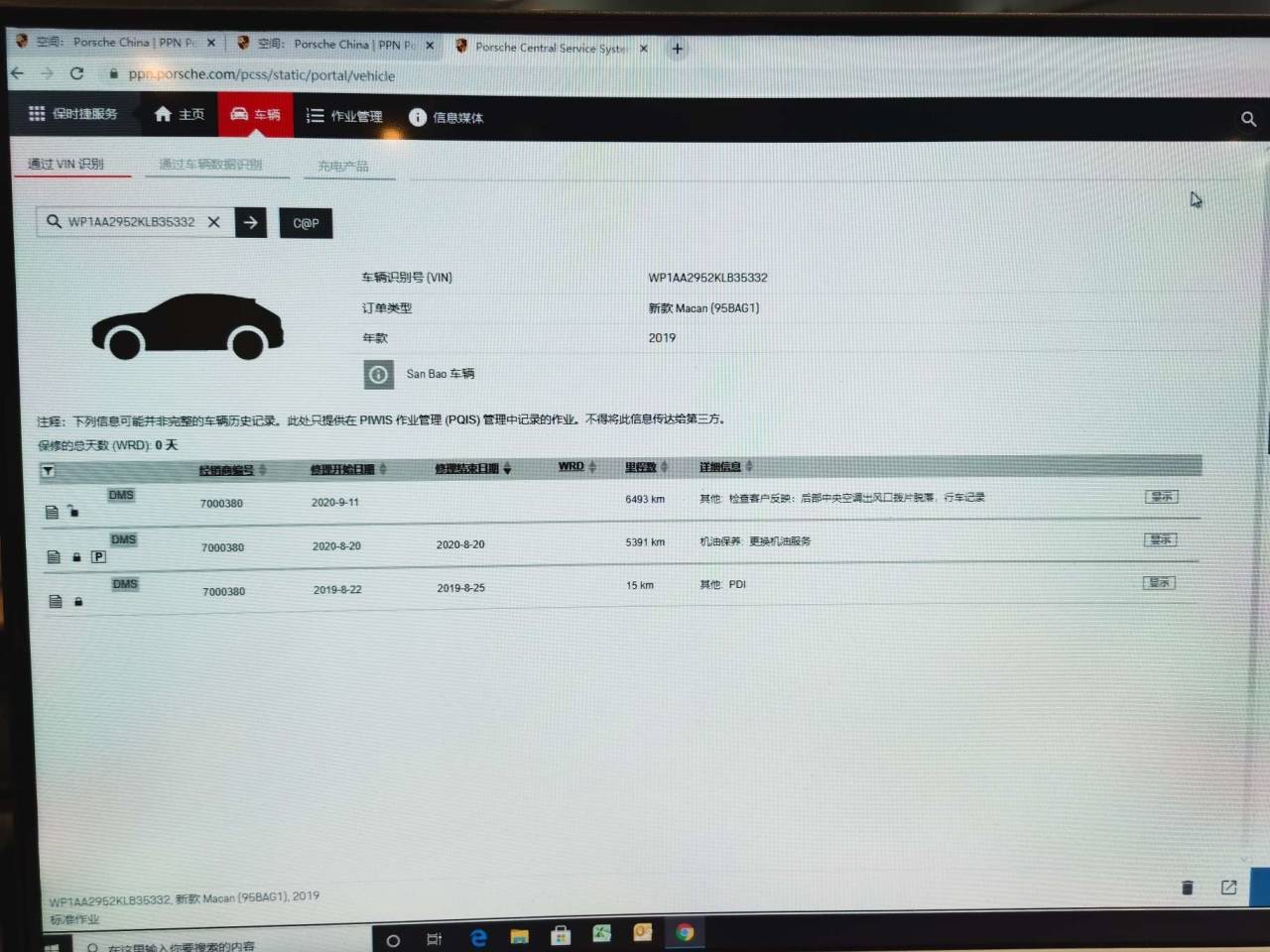Image resolution: width=1270 pixels, height=952 pixels.
Task: Click the vehicle silhouette image
Action: (188, 326)
